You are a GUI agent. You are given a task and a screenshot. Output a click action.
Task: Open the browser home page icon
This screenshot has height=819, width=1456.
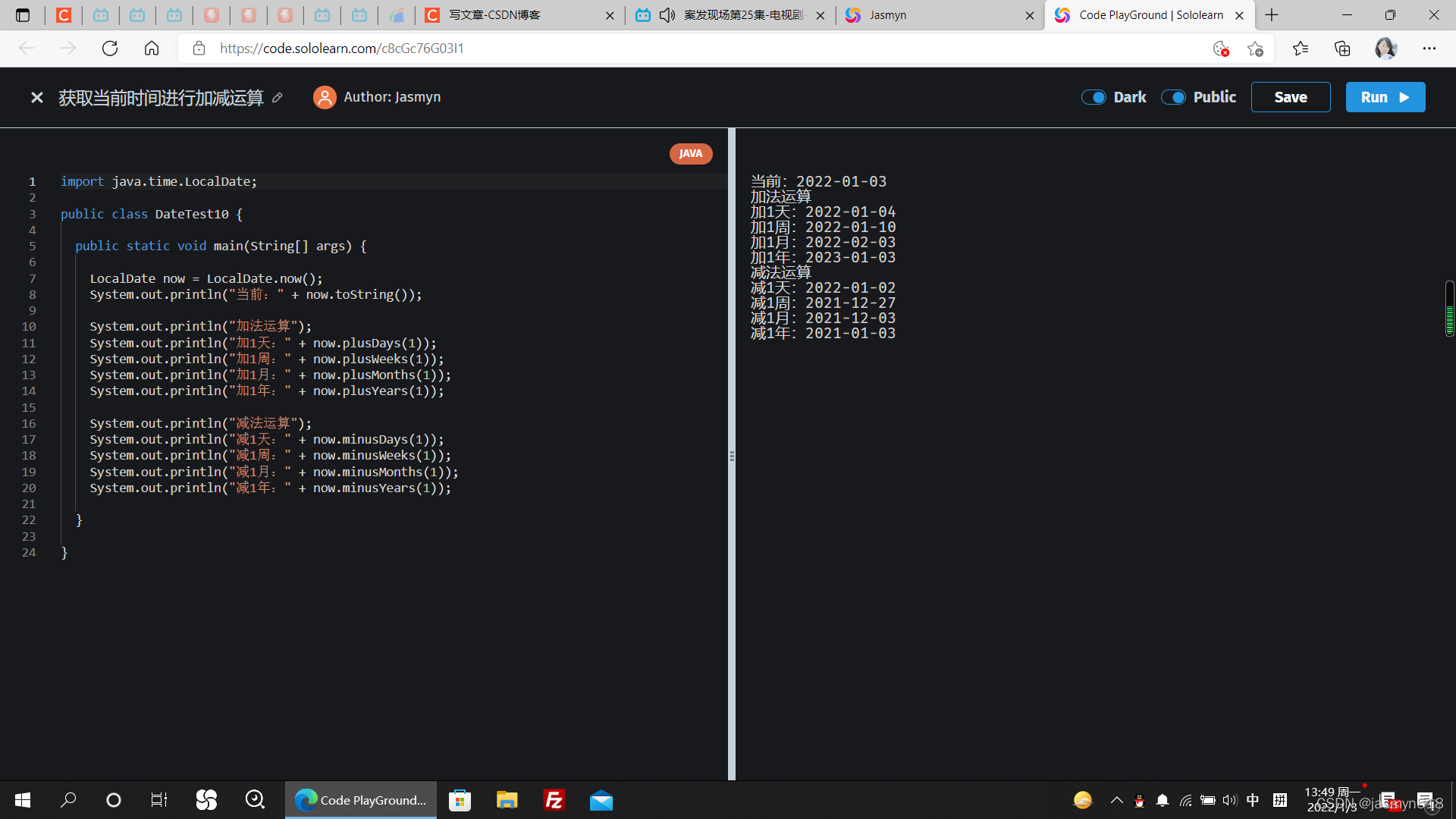pos(152,49)
